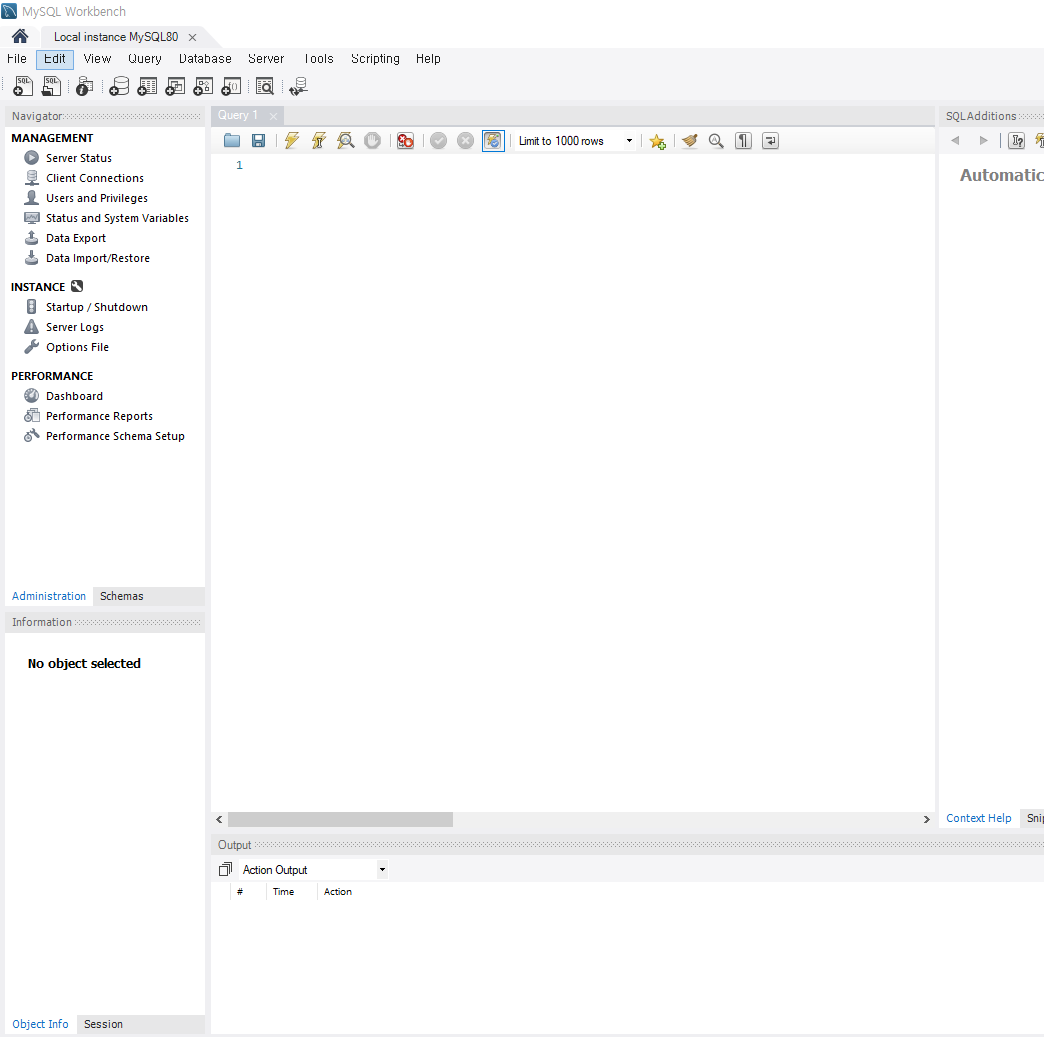Beautify the SQL script broom icon
1044x1037 pixels.
690,141
